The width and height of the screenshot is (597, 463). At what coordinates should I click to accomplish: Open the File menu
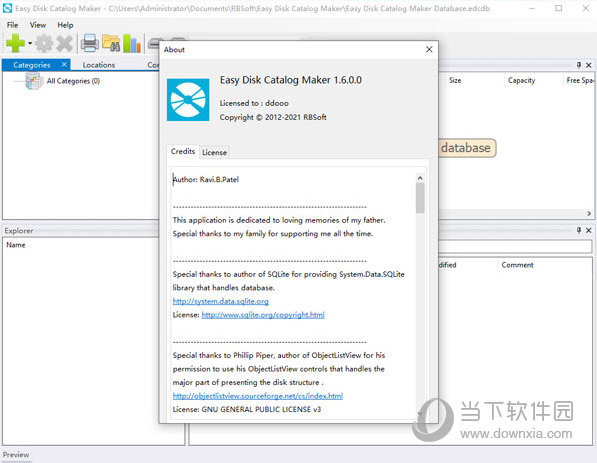pos(12,25)
